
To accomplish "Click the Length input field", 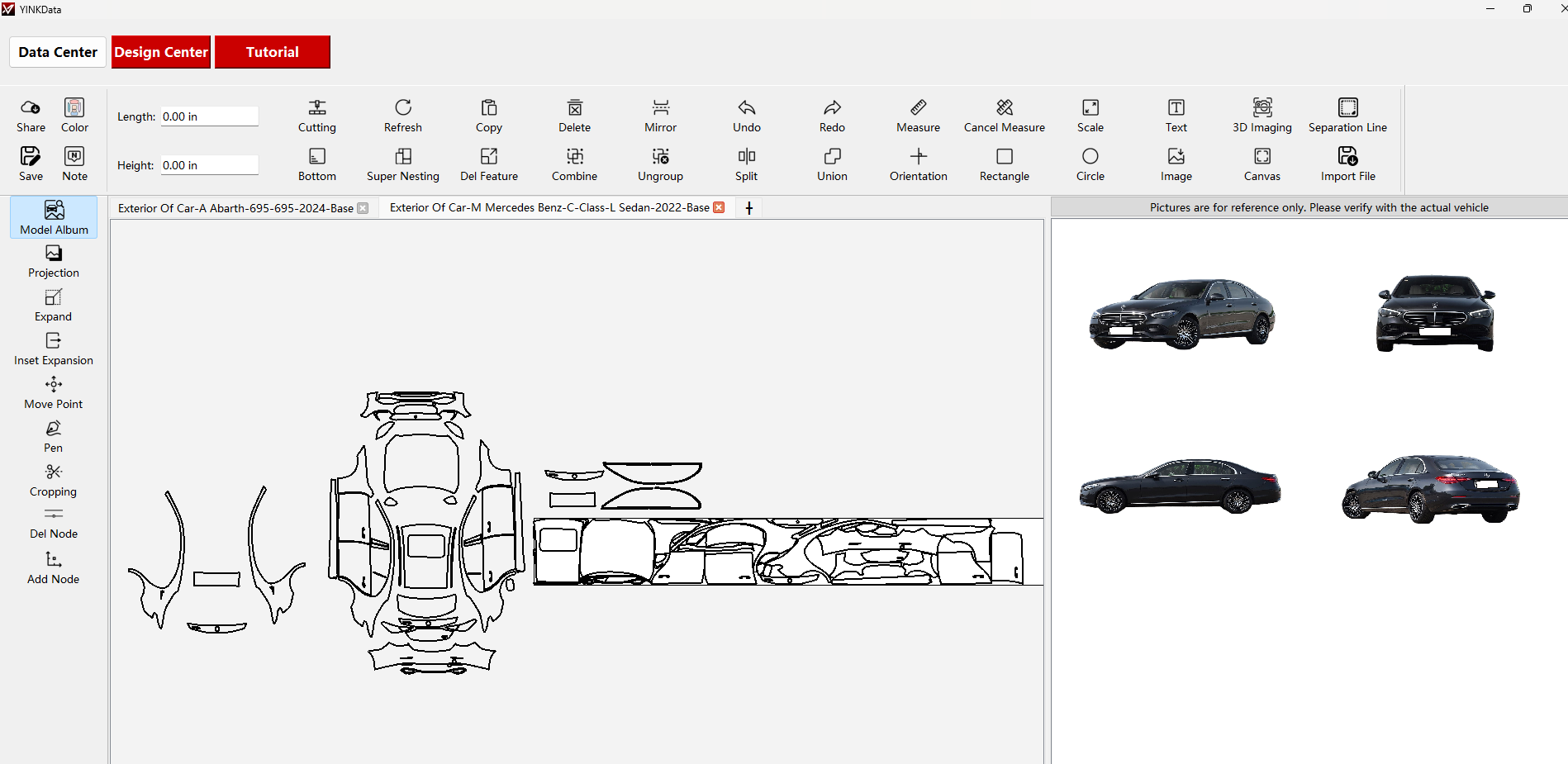I will [x=209, y=116].
